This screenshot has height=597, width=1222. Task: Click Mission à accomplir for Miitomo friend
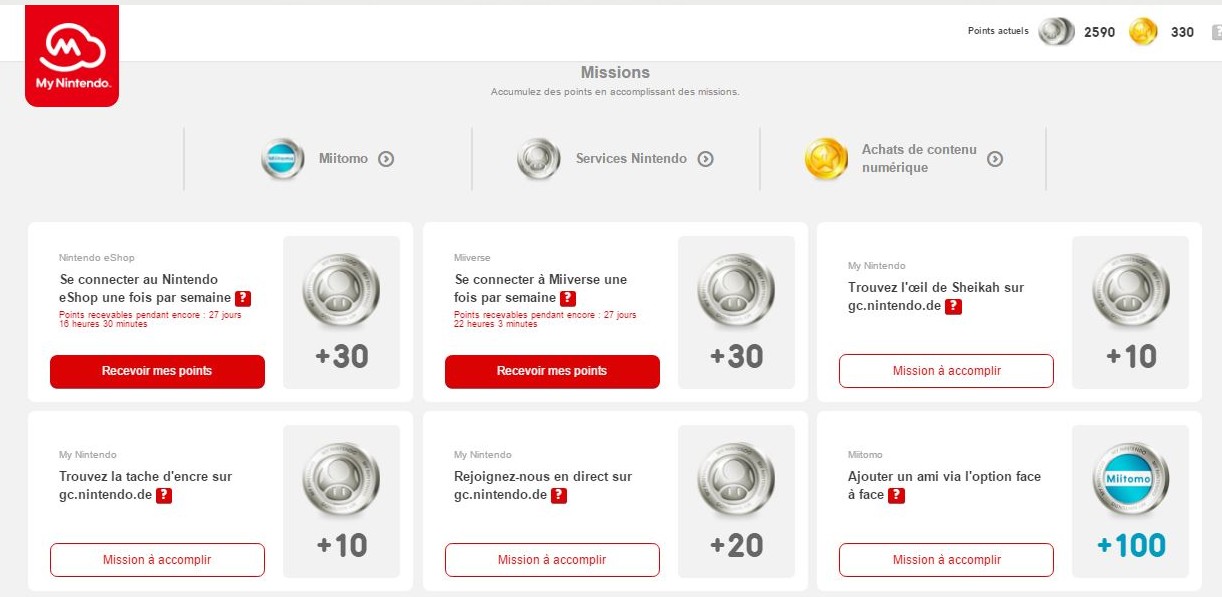tap(946, 560)
